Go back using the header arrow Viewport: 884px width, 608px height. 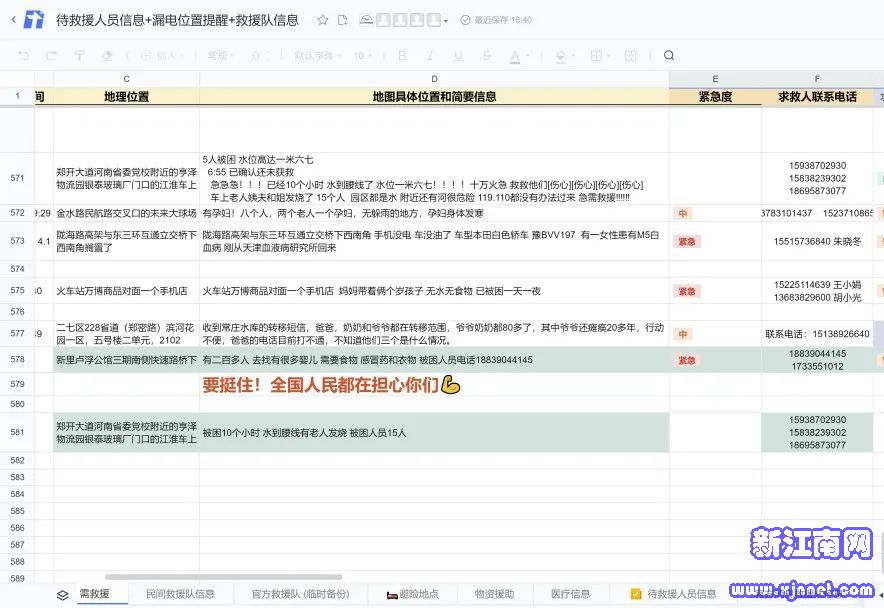tap(14, 20)
